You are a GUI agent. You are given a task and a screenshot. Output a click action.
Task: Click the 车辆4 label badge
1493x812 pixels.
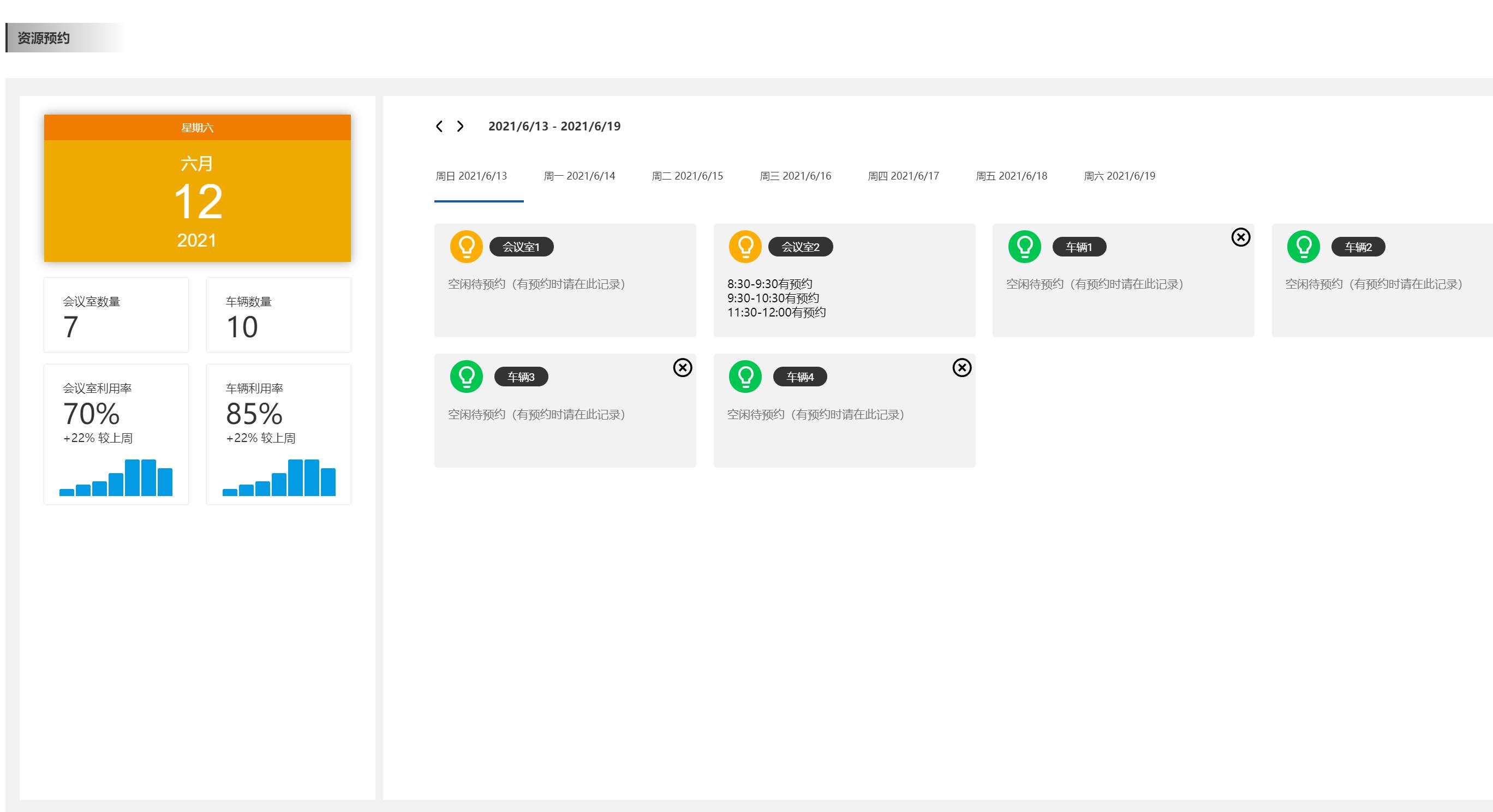point(800,377)
